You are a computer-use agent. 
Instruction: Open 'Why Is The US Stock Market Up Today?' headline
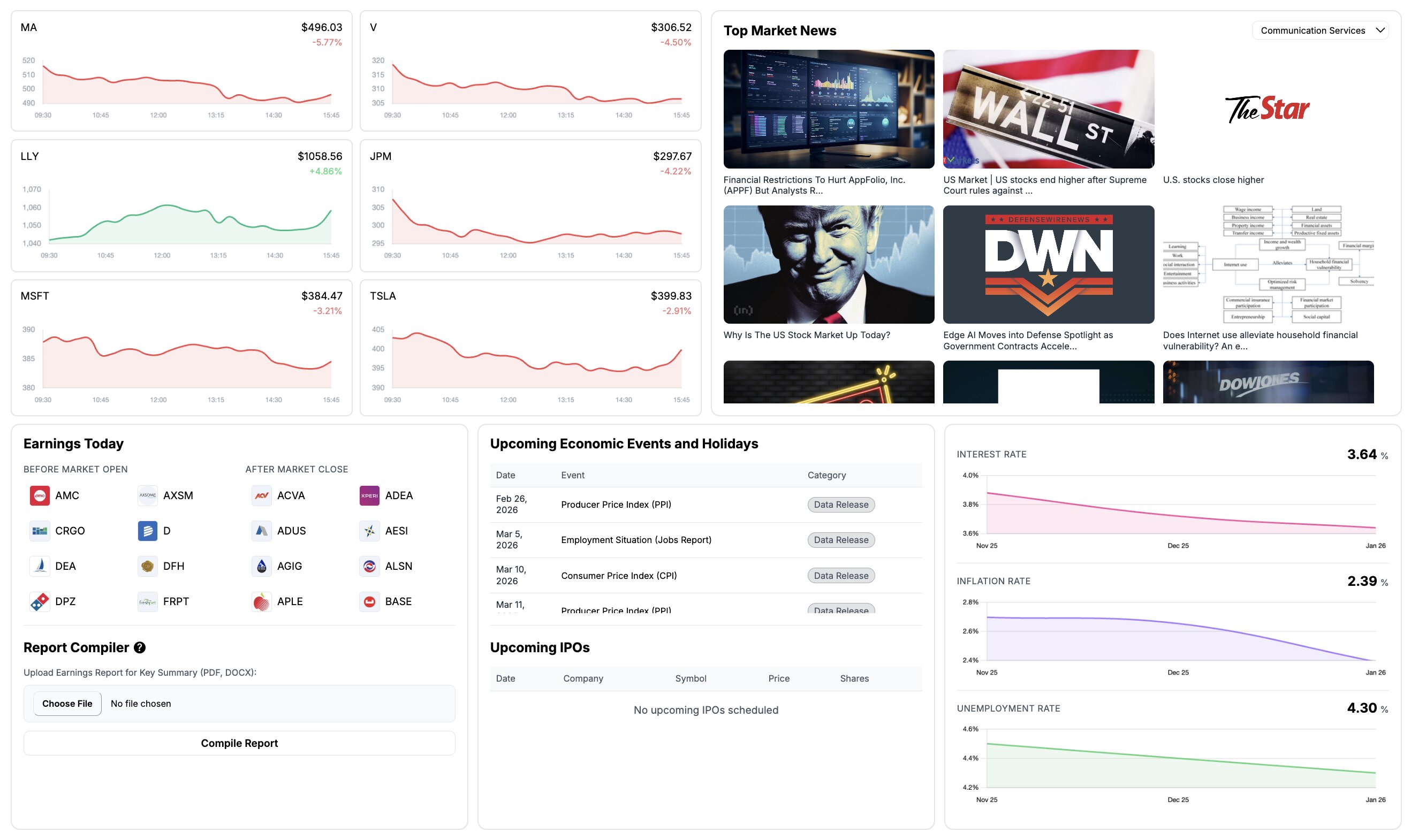point(806,335)
